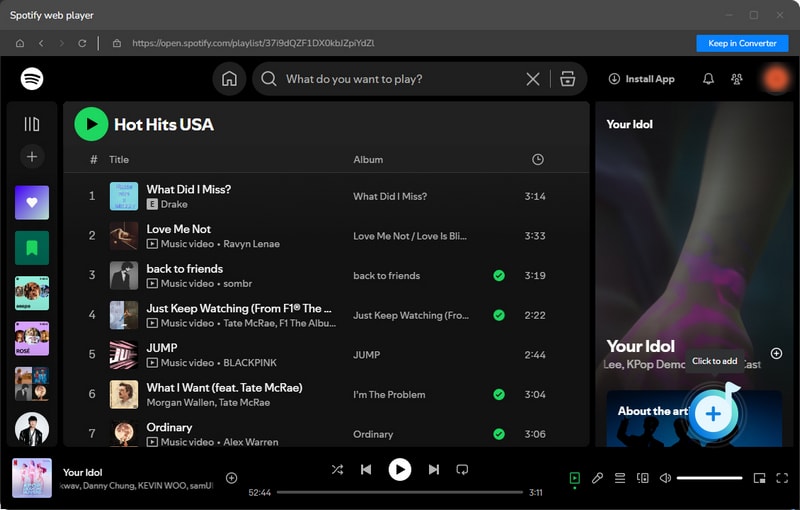Toggle saved checkmark for What I Want

tap(499, 394)
